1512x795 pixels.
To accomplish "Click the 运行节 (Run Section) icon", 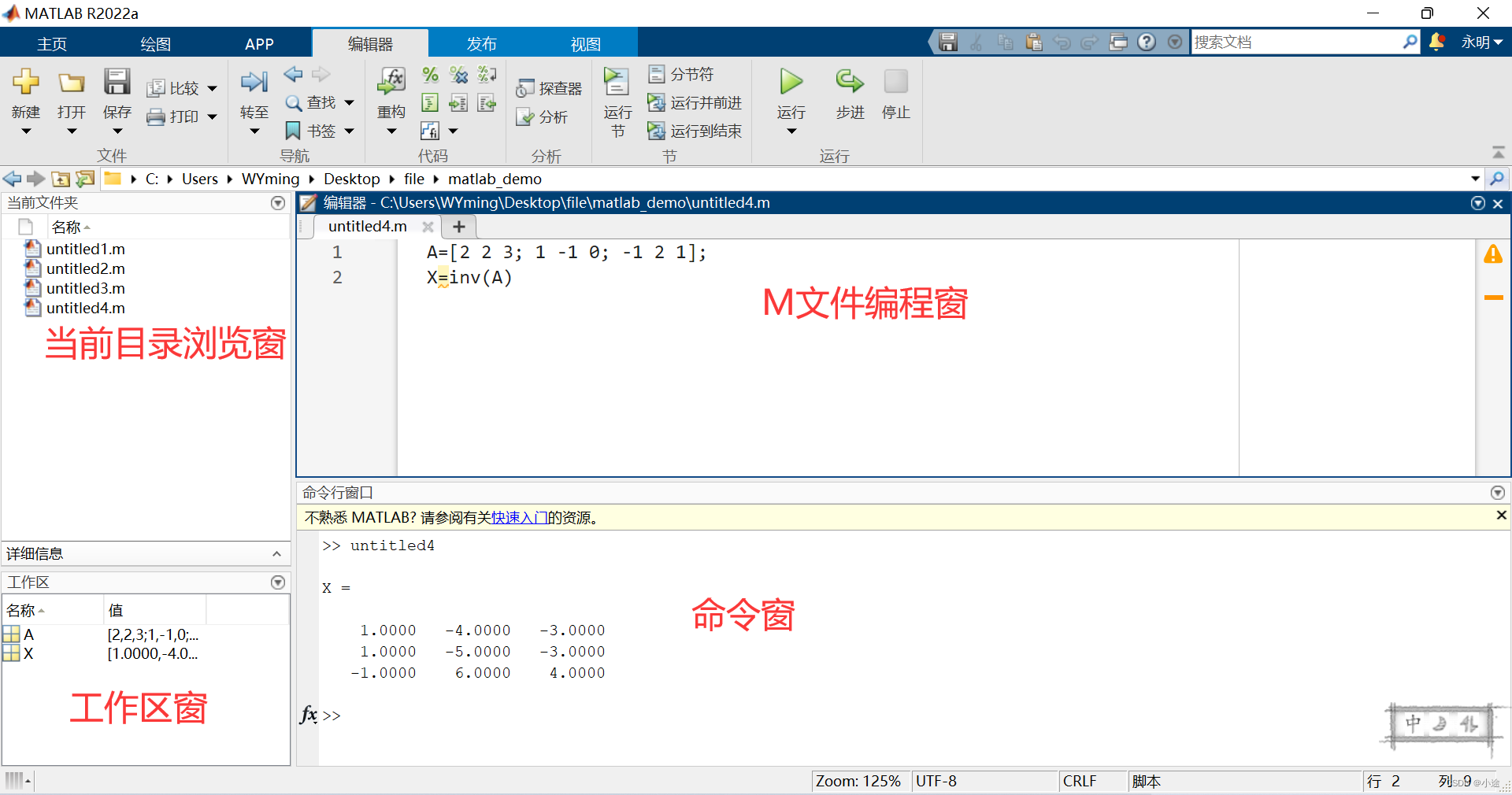I will coord(617,82).
